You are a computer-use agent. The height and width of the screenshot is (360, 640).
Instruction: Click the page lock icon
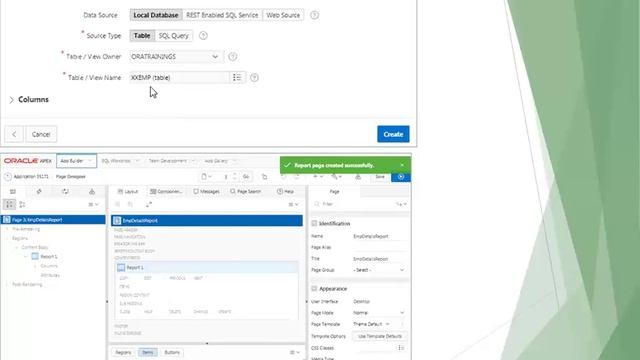click(264, 177)
